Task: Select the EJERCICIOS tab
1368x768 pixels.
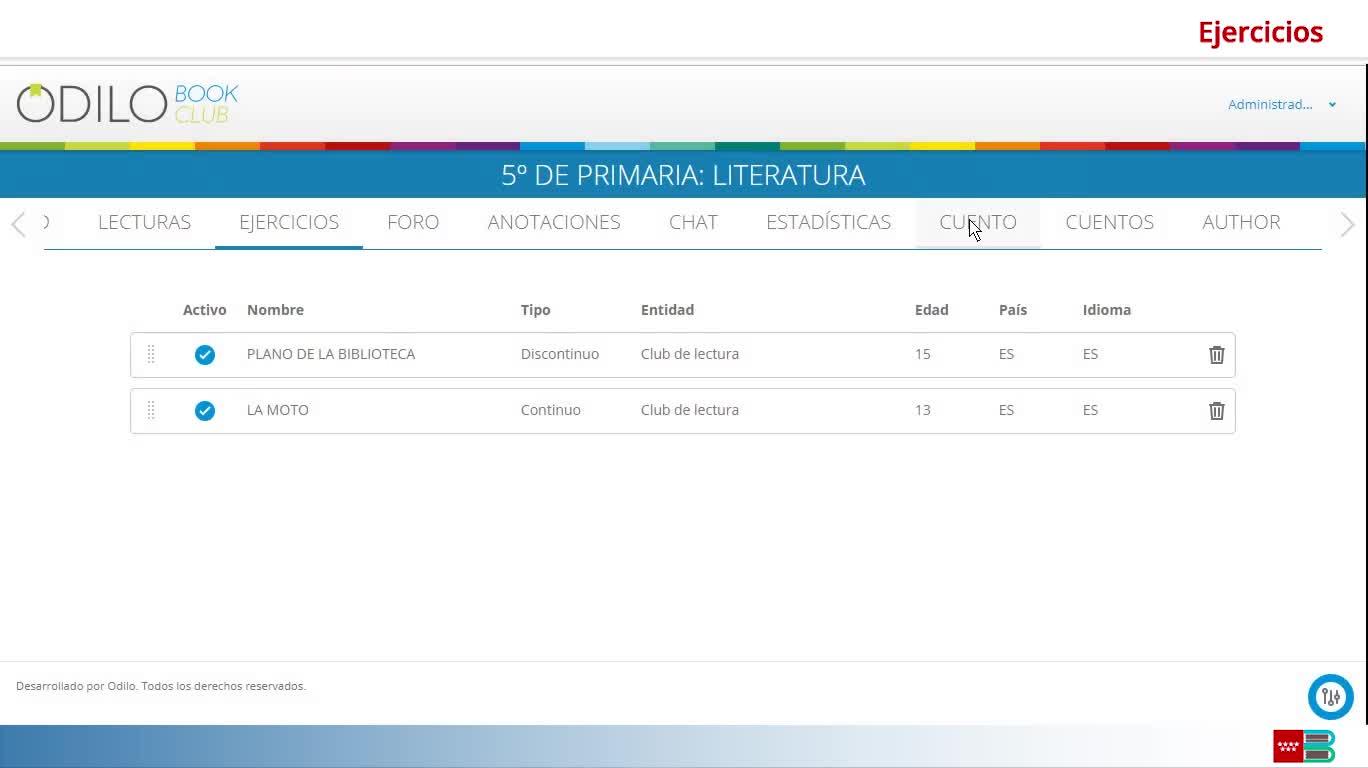Action: point(289,222)
